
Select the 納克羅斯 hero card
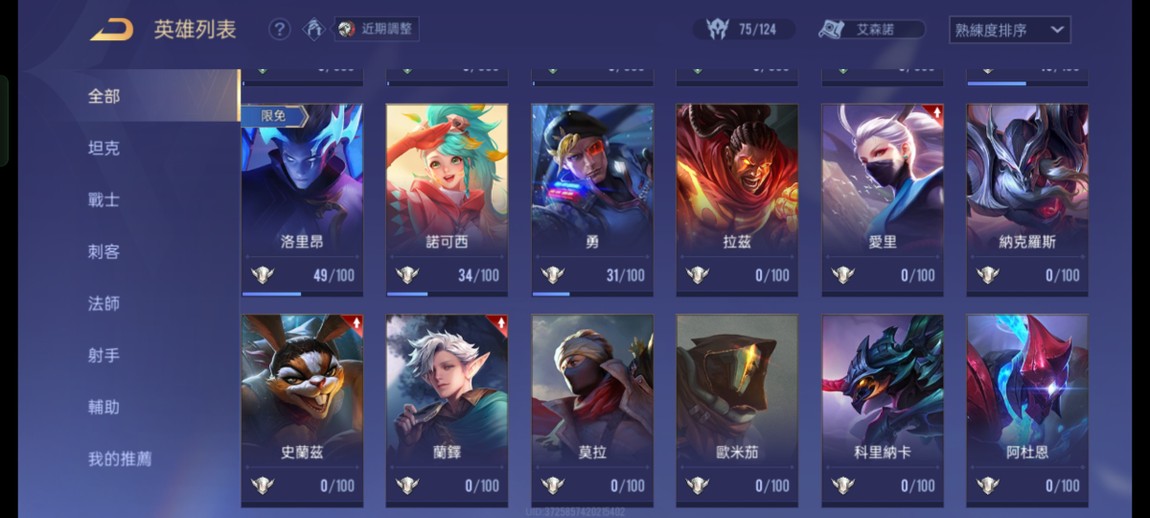[1027, 200]
